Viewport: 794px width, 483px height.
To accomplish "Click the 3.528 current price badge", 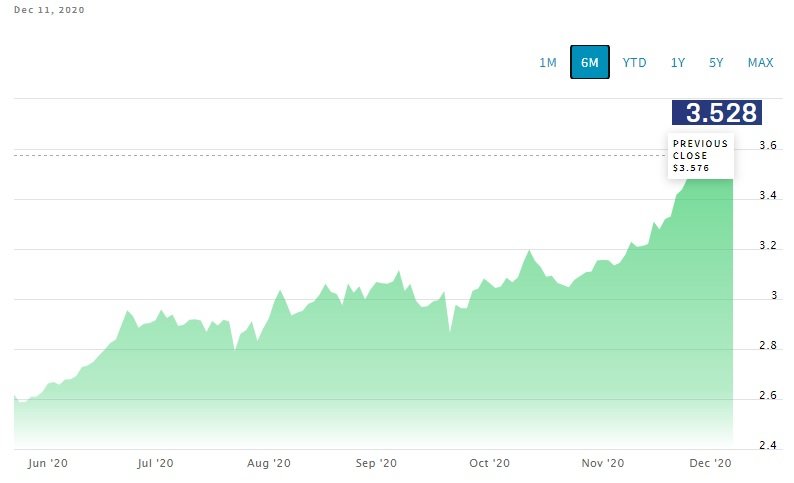I will (x=715, y=113).
